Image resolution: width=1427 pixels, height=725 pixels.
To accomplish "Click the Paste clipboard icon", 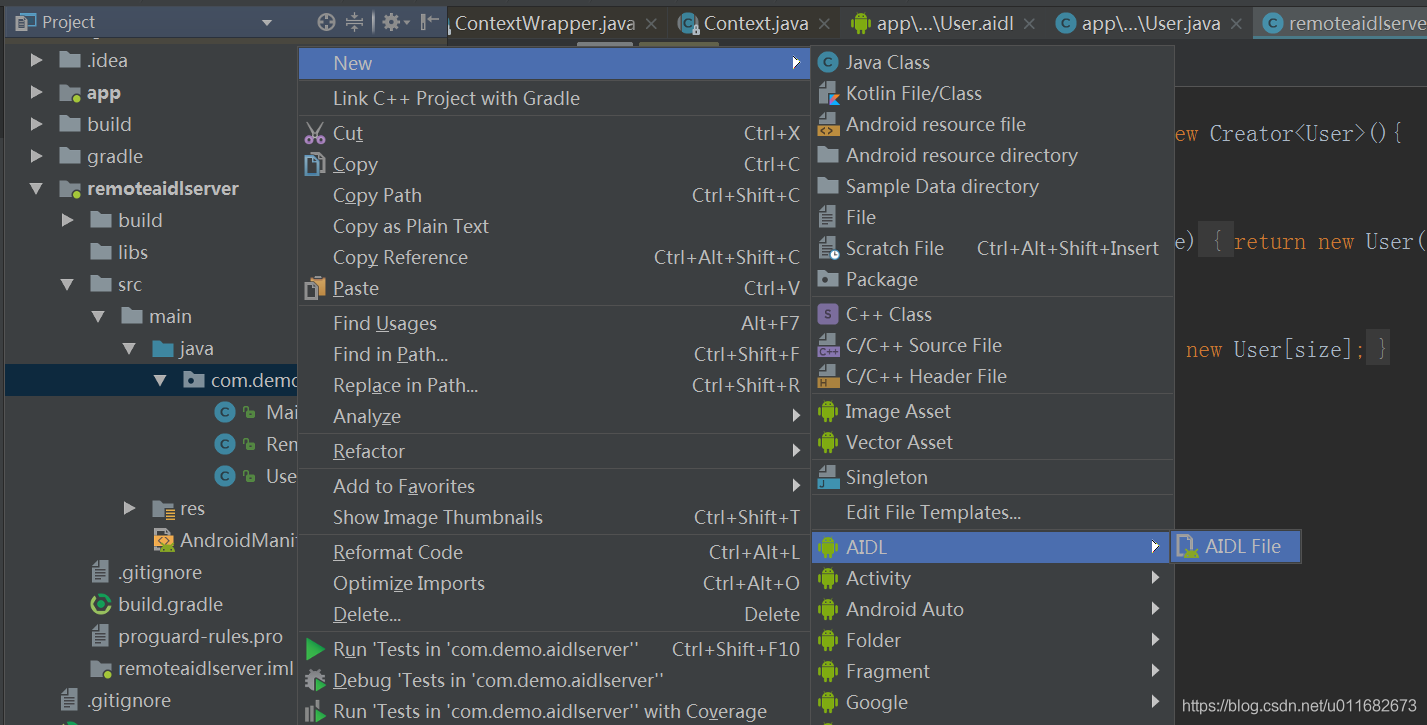I will tap(315, 288).
